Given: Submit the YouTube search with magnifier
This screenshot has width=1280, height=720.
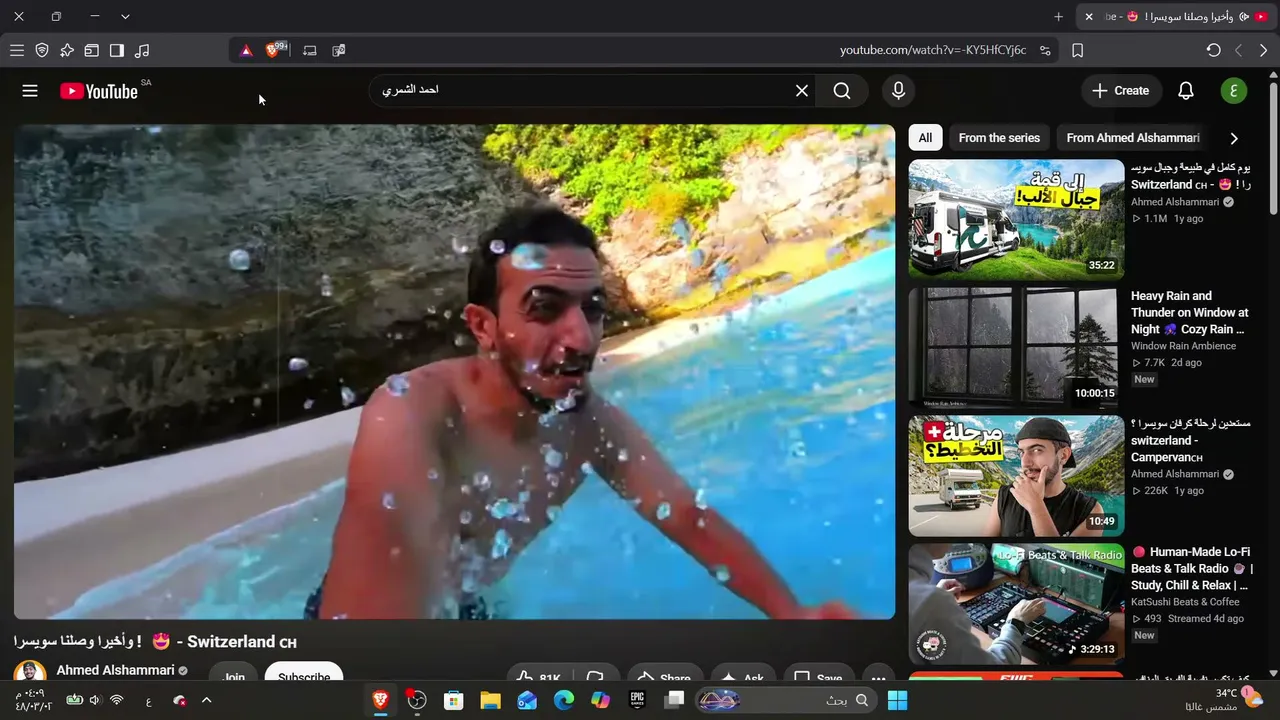Looking at the screenshot, I should [842, 91].
